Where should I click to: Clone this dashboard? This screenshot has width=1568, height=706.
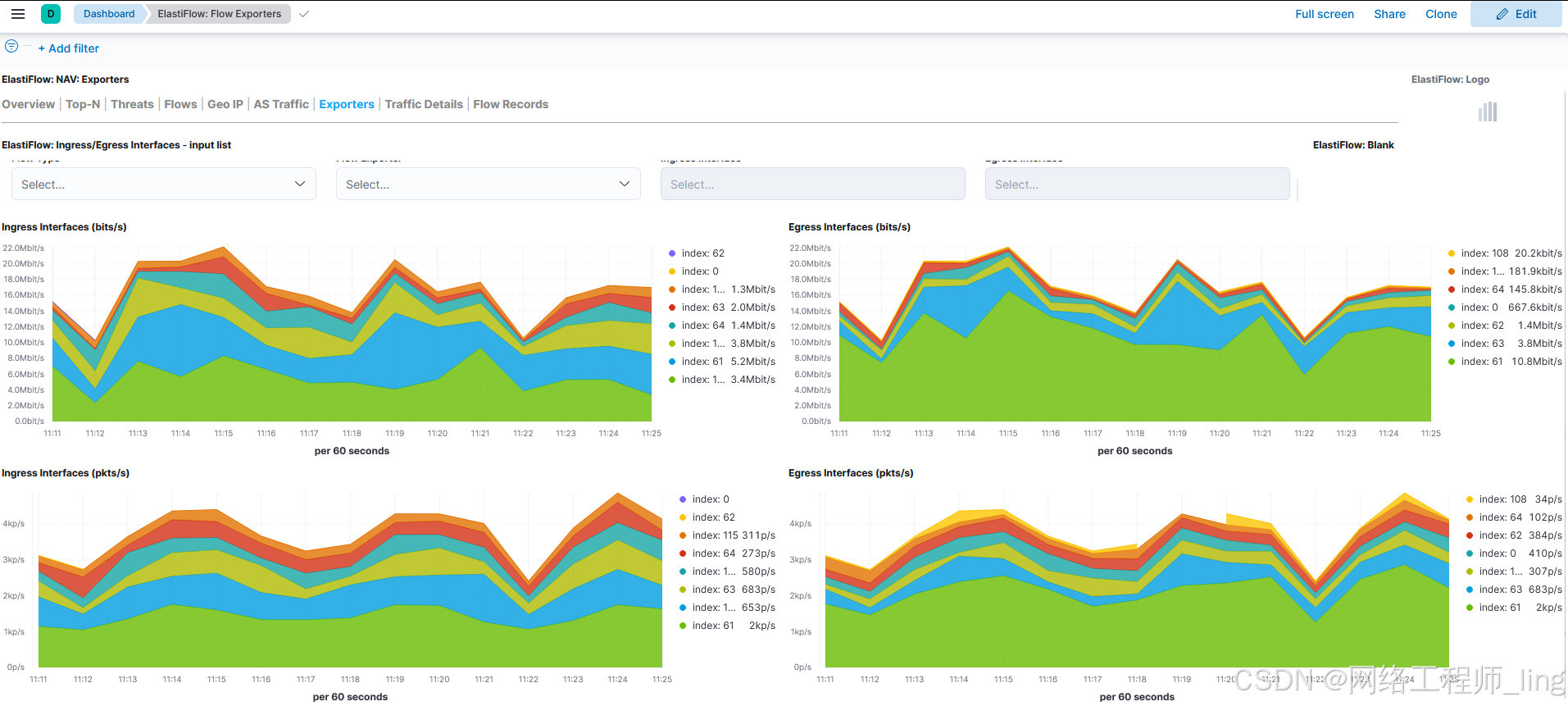point(1441,14)
